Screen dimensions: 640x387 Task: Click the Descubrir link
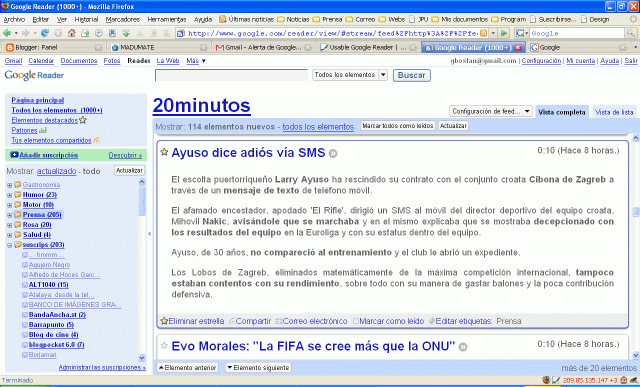coord(125,155)
